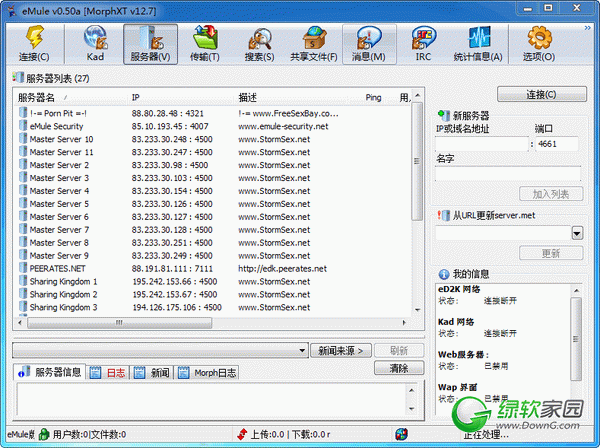Switch to the 日志 log tab
The width and height of the screenshot is (600, 448).
point(108,372)
